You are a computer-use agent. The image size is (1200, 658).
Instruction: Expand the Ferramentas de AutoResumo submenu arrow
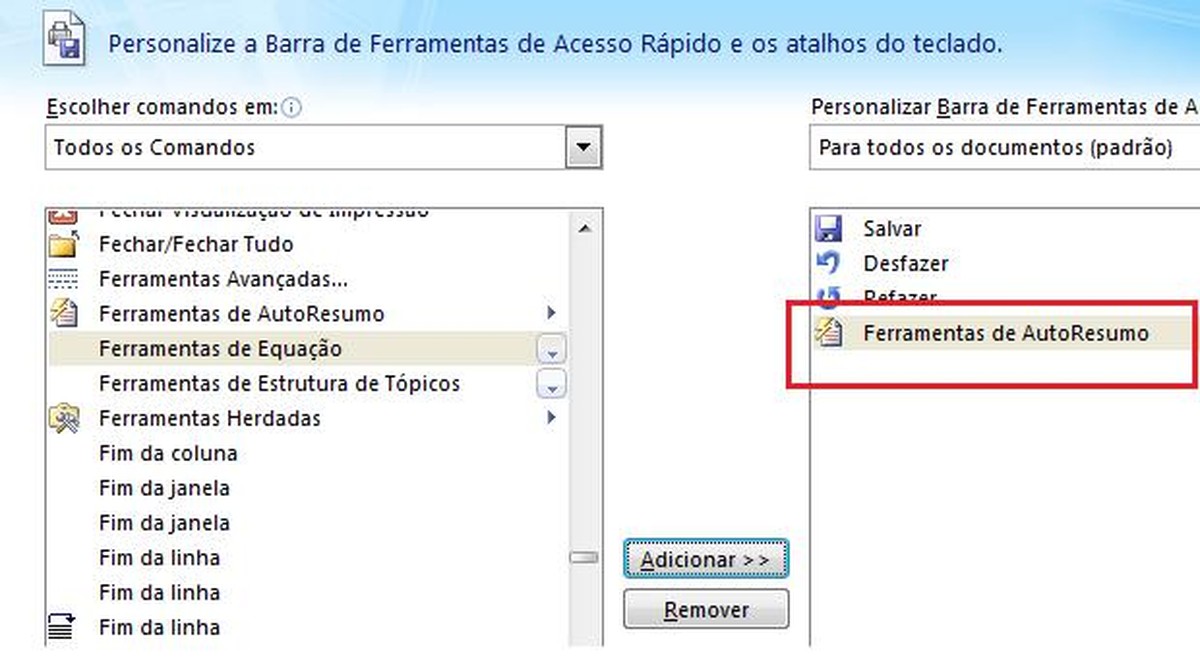[x=551, y=313]
